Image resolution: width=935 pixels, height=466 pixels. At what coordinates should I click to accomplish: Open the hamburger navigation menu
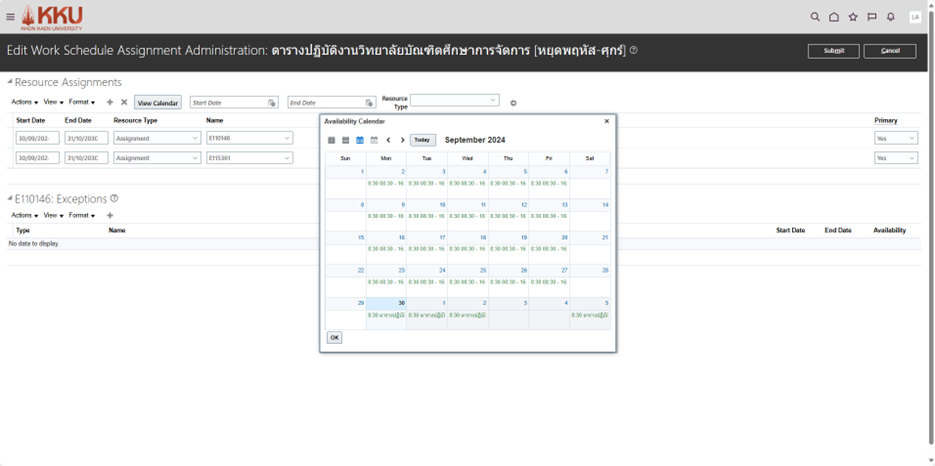tap(10, 17)
